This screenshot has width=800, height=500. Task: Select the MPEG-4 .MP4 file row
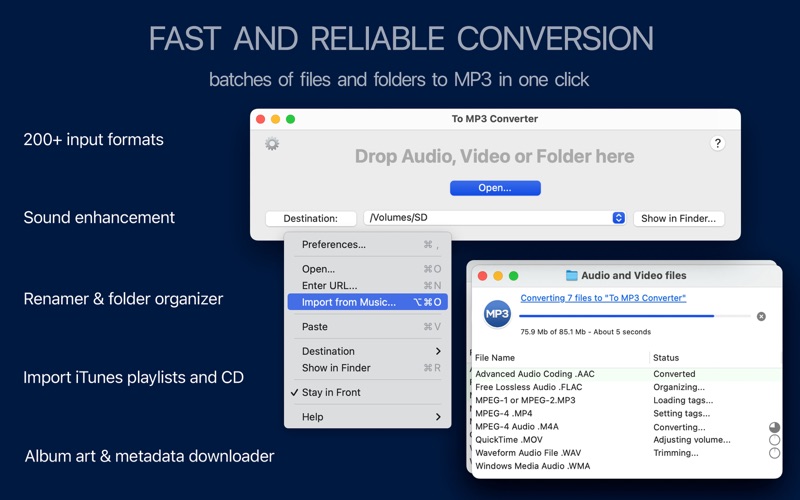[x=628, y=414]
